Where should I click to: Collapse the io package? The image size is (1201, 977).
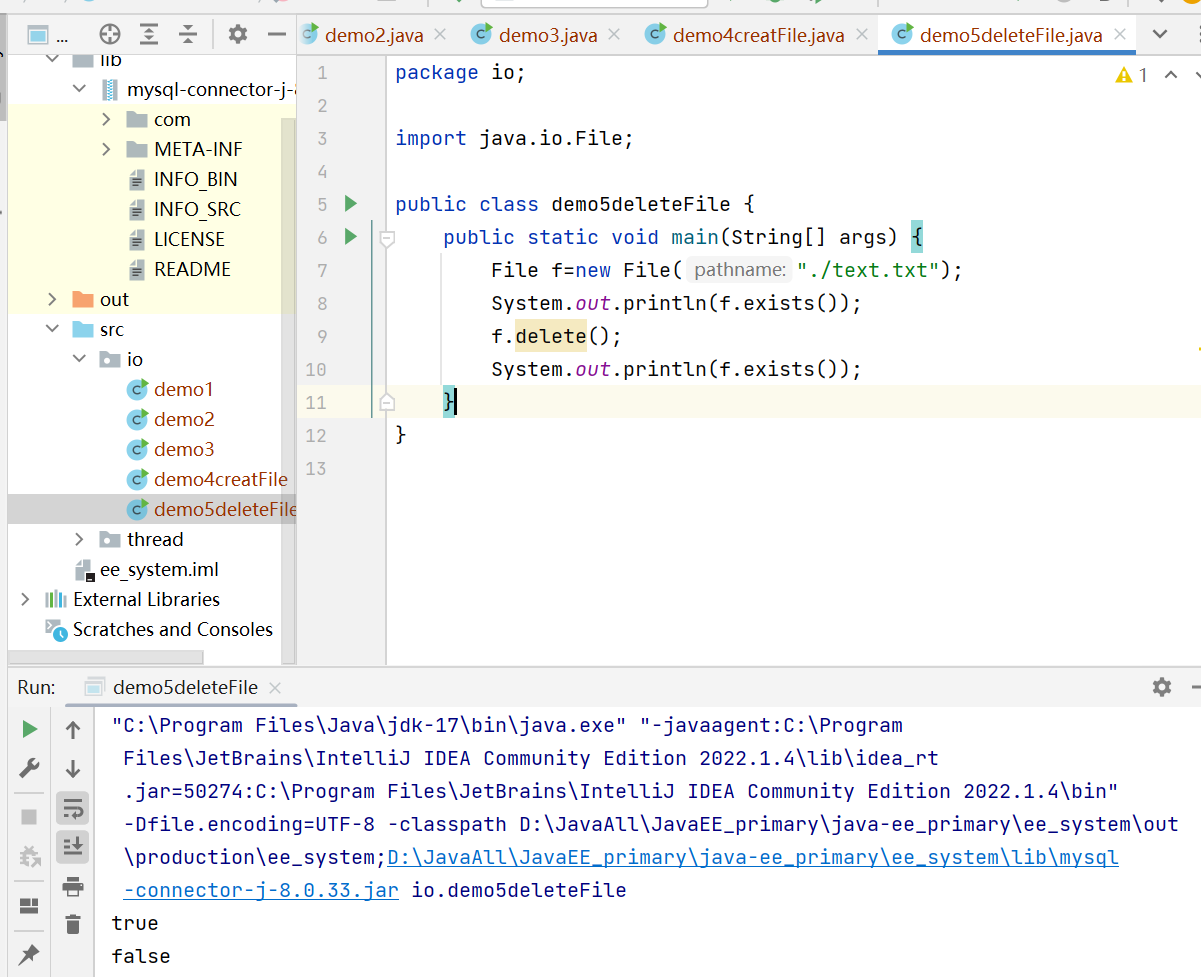[79, 359]
